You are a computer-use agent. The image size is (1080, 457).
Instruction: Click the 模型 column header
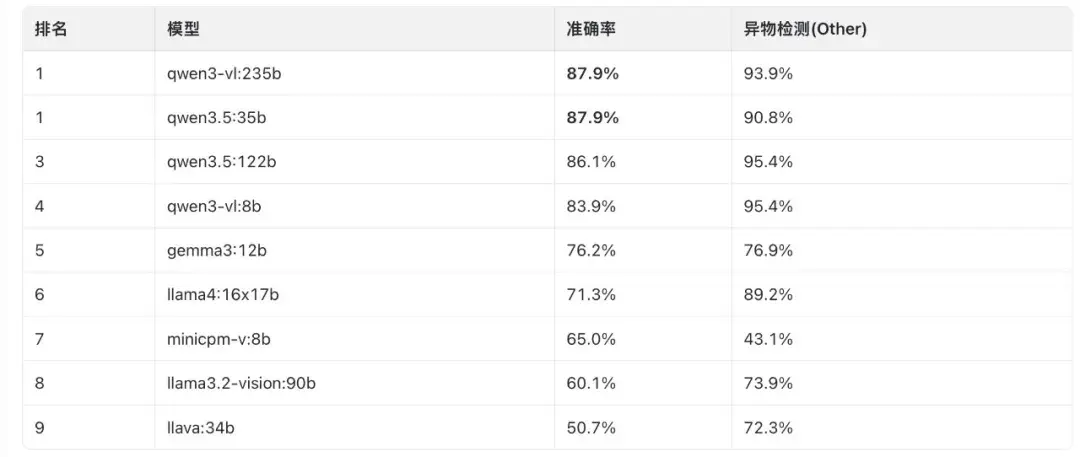click(183, 29)
